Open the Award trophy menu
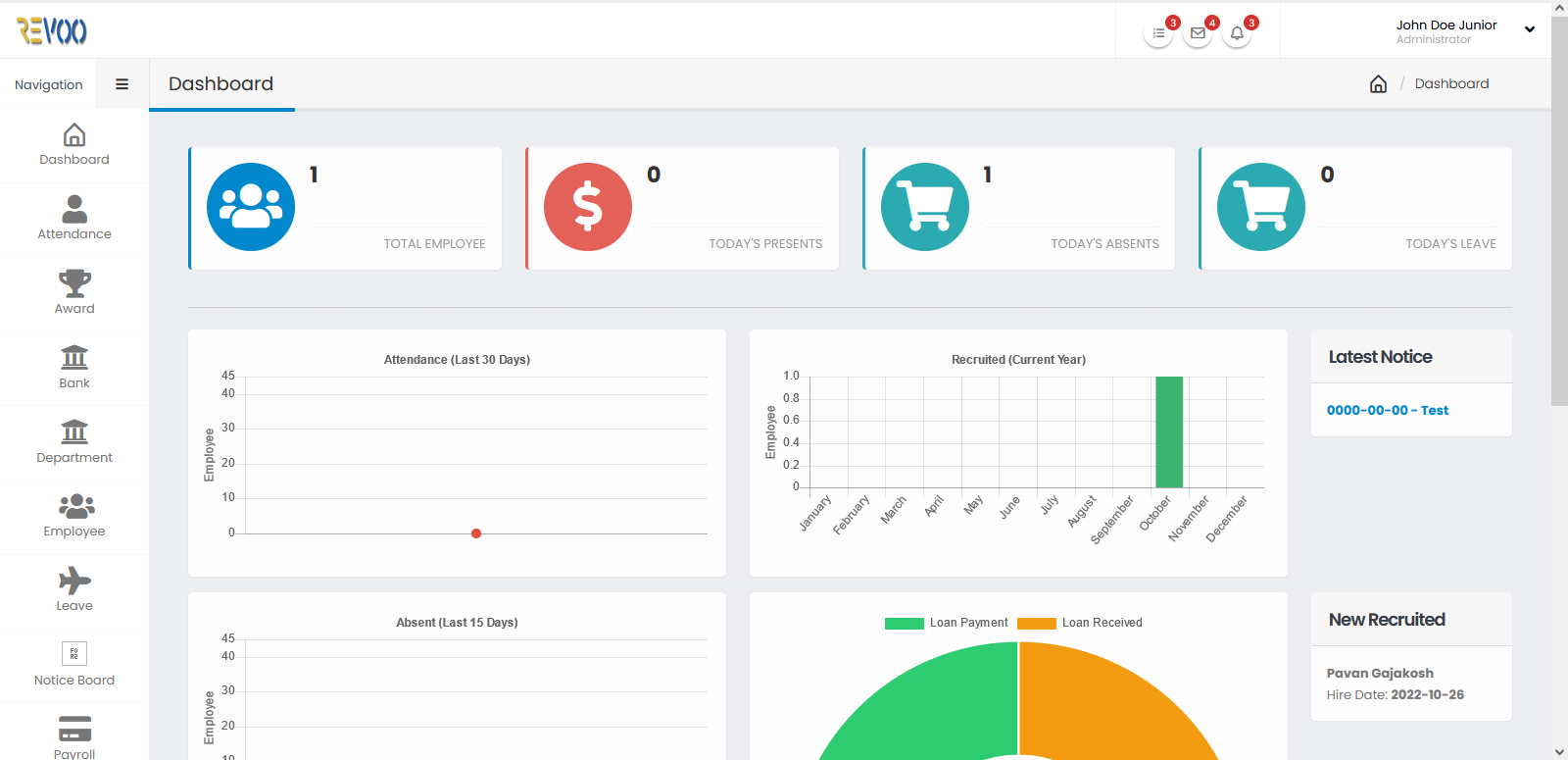This screenshot has width=1568, height=760. pos(74,293)
